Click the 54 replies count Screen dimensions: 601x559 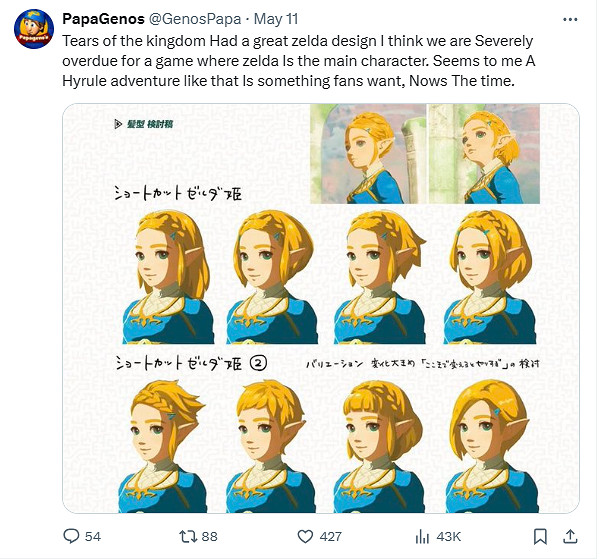pos(92,536)
